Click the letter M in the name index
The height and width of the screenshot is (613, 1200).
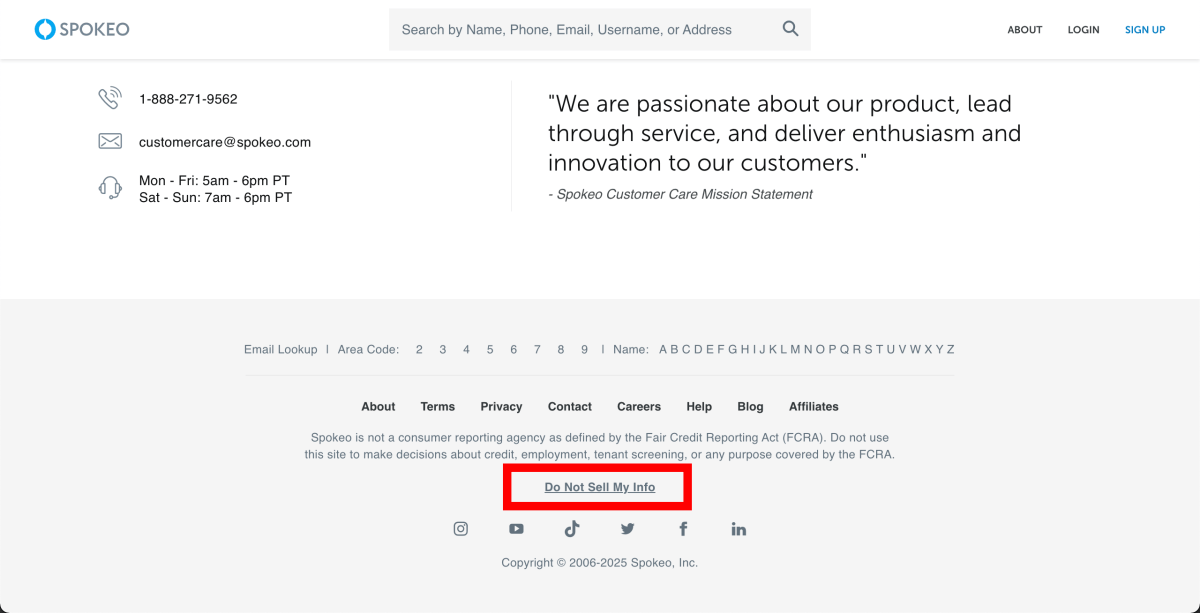(796, 349)
